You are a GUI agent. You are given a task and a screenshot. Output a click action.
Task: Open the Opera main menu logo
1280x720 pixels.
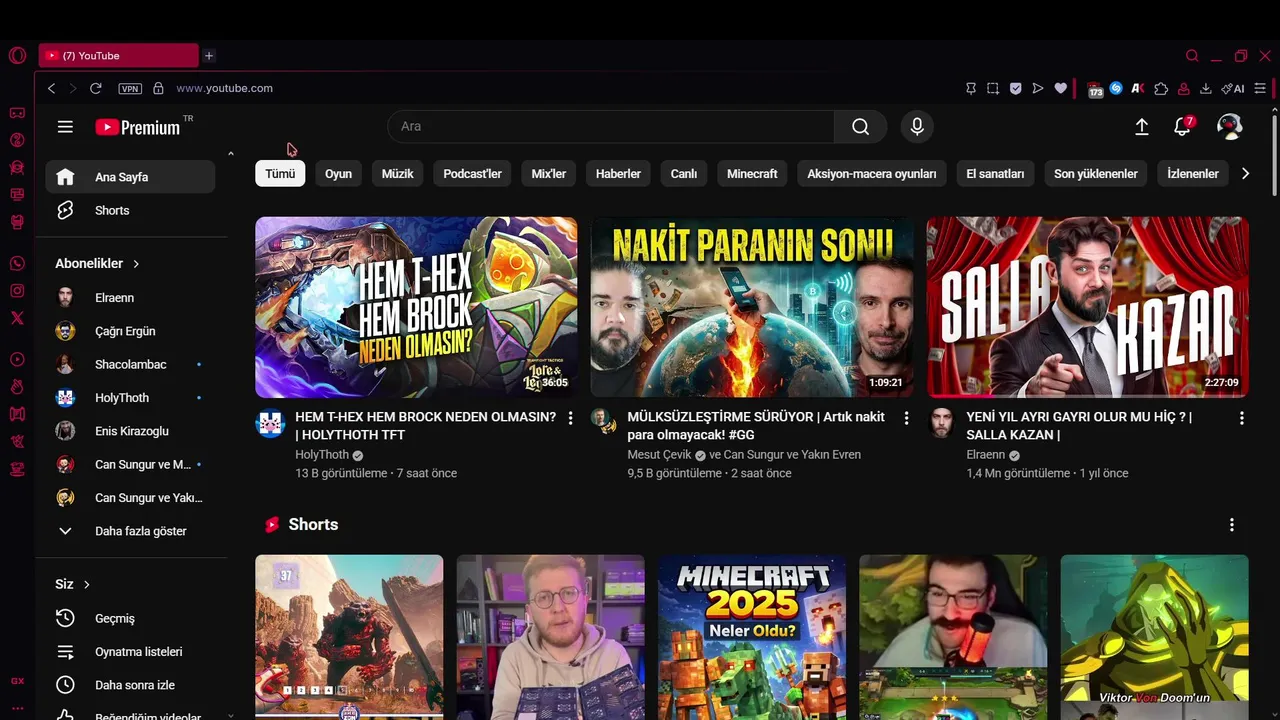click(x=17, y=56)
